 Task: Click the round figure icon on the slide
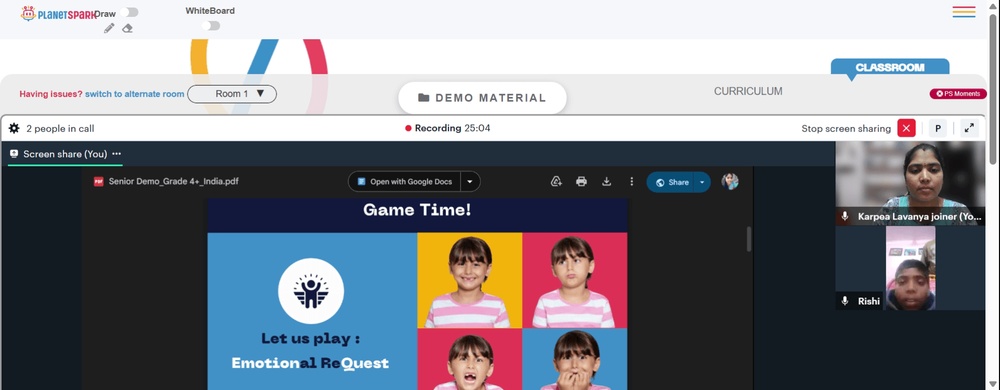[311, 291]
